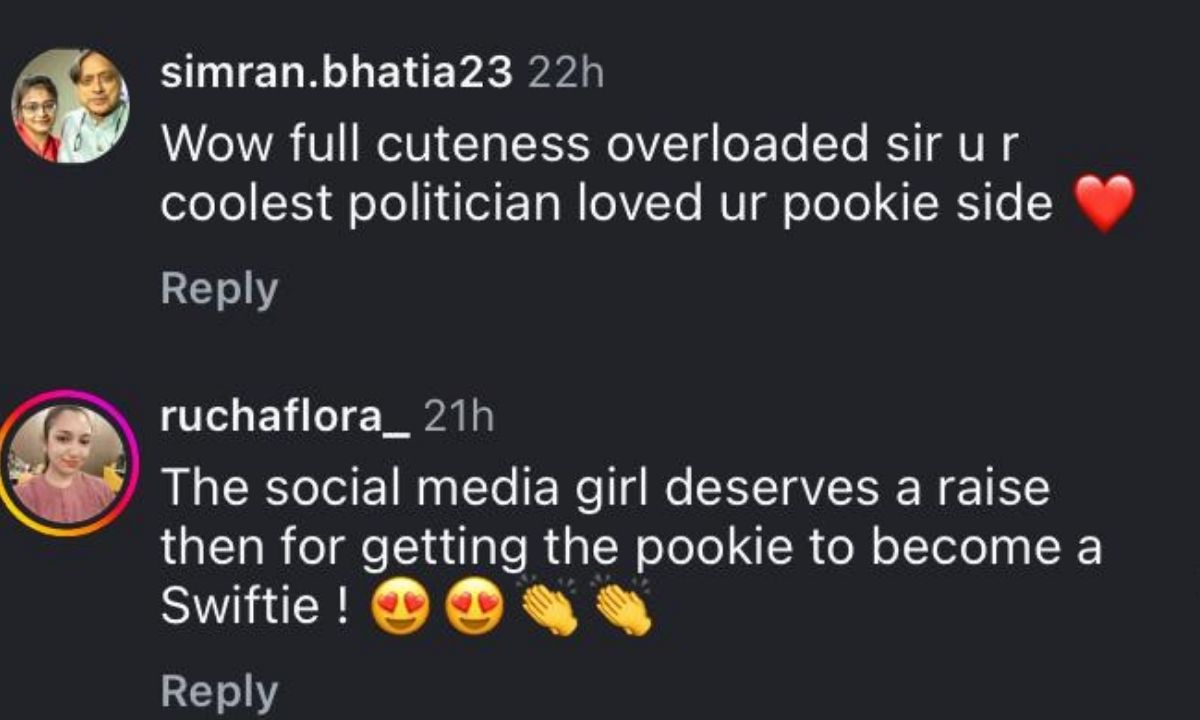Reply to ruchaflora_'s comment
This screenshot has height=720, width=1200.
(x=219, y=690)
